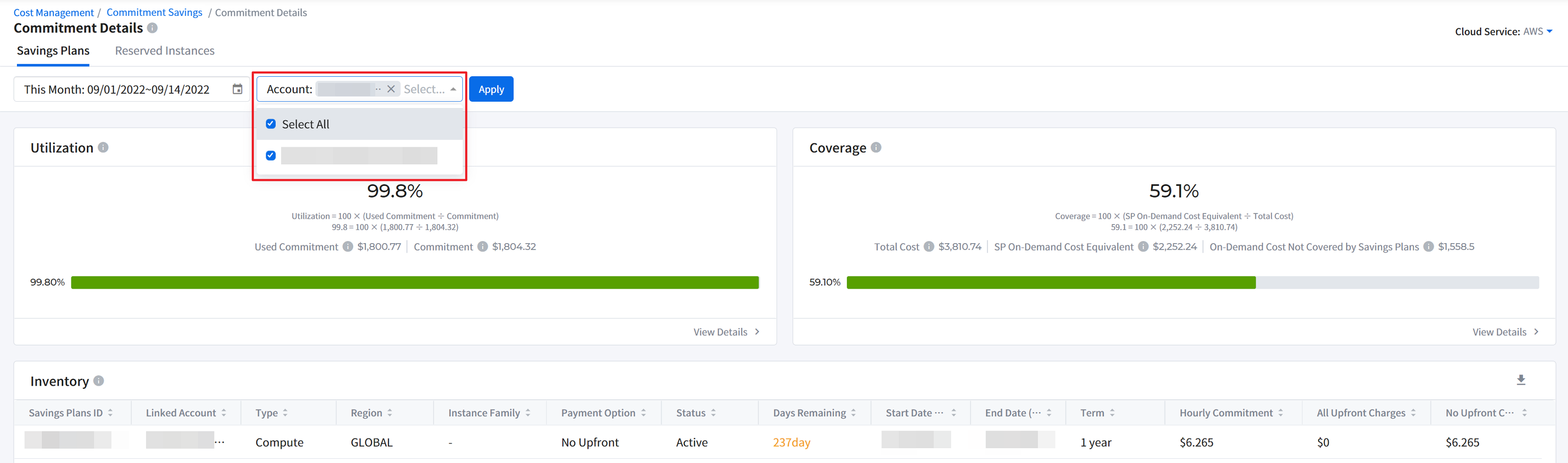Click info icon beside Total Cost

click(929, 247)
